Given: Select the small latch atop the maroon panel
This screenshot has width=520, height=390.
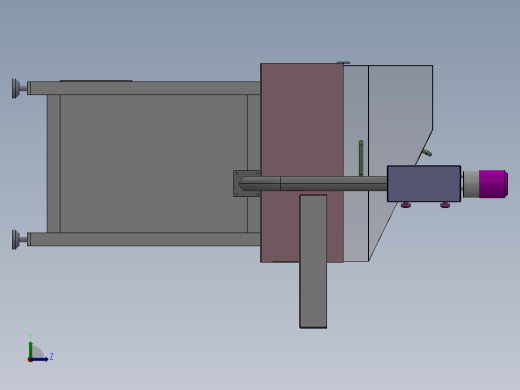Looking at the screenshot, I should tap(343, 62).
